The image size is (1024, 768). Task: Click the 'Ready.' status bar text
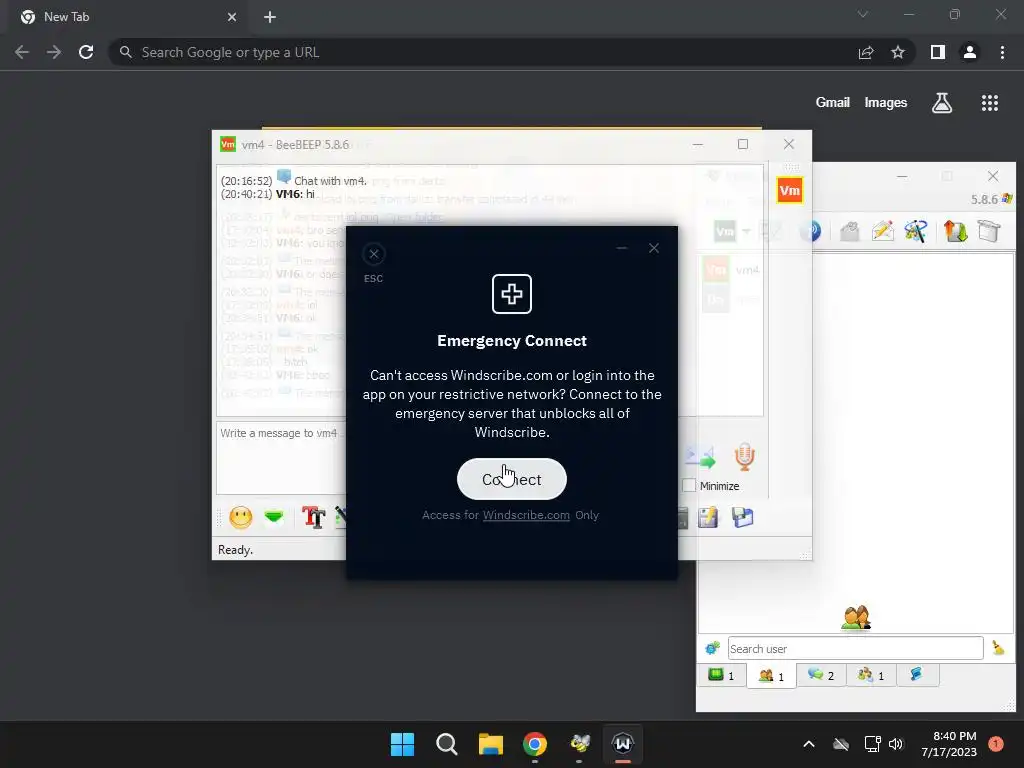tap(235, 550)
